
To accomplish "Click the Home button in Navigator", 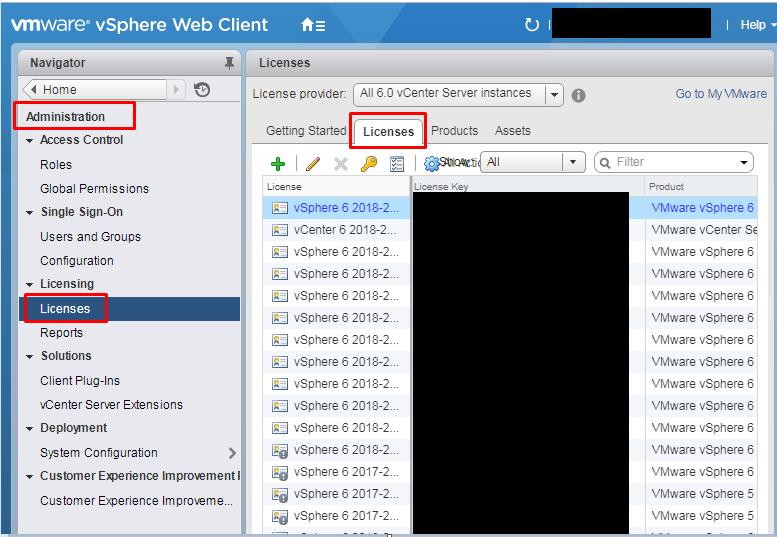I will [x=95, y=90].
